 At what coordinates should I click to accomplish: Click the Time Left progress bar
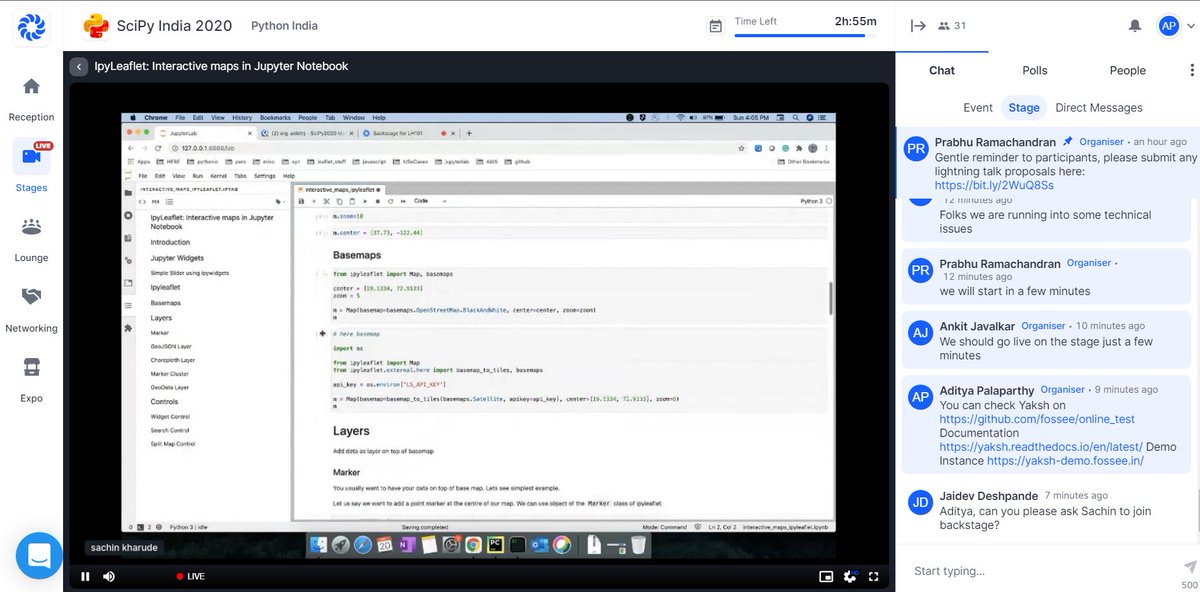pos(805,36)
